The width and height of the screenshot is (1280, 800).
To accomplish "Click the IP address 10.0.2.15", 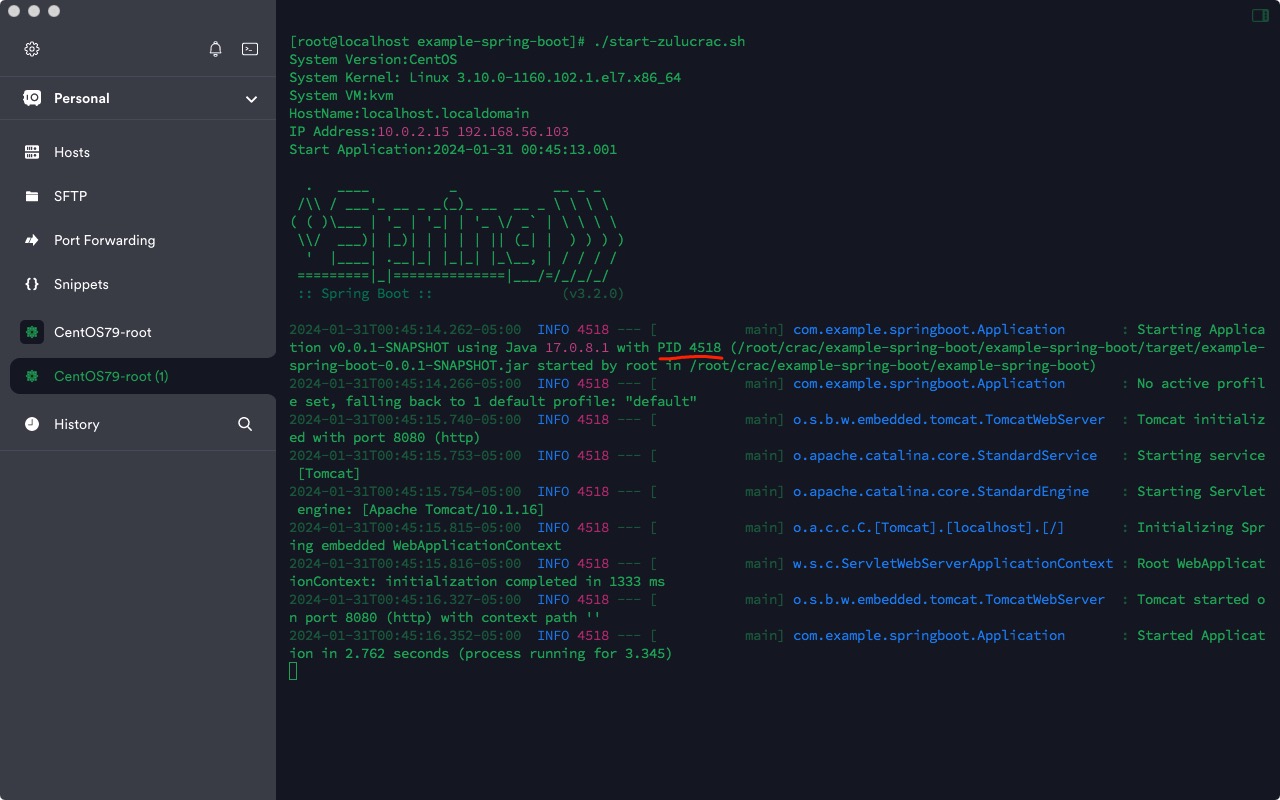I will coord(413,132).
